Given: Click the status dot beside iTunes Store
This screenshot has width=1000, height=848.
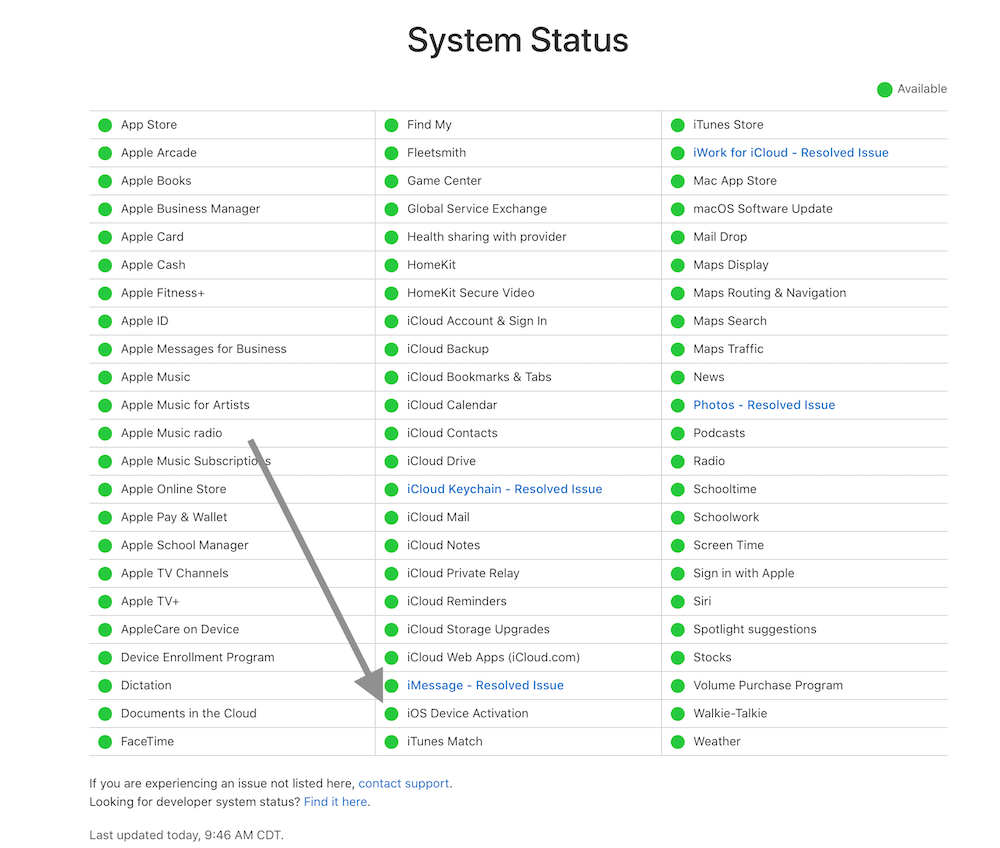Looking at the screenshot, I should point(678,125).
